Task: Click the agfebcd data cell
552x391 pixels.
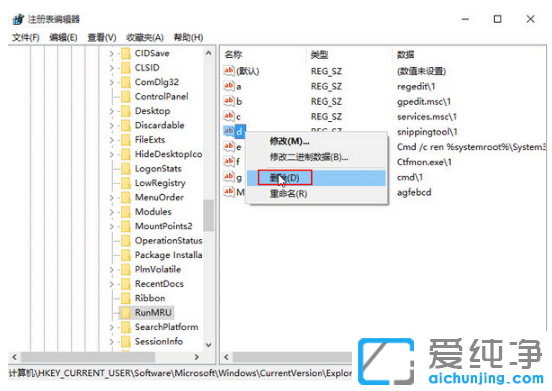Action: click(x=414, y=193)
